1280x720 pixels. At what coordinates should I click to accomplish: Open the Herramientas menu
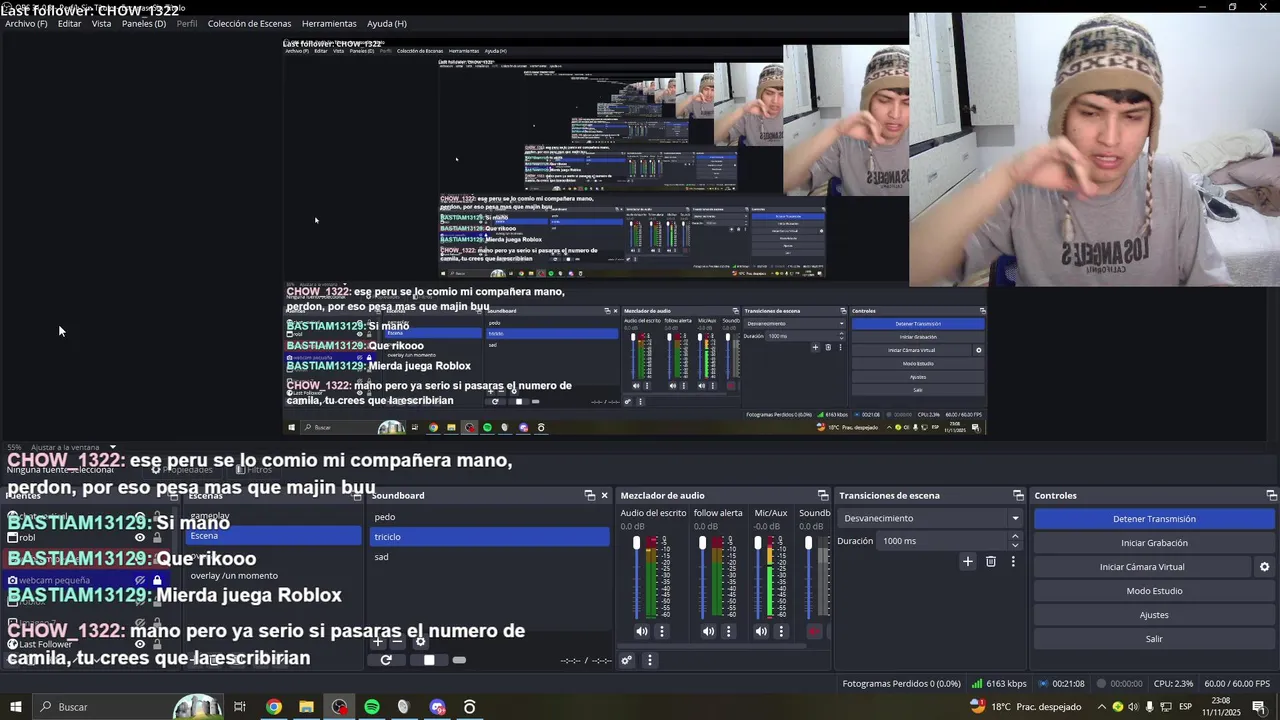329,23
